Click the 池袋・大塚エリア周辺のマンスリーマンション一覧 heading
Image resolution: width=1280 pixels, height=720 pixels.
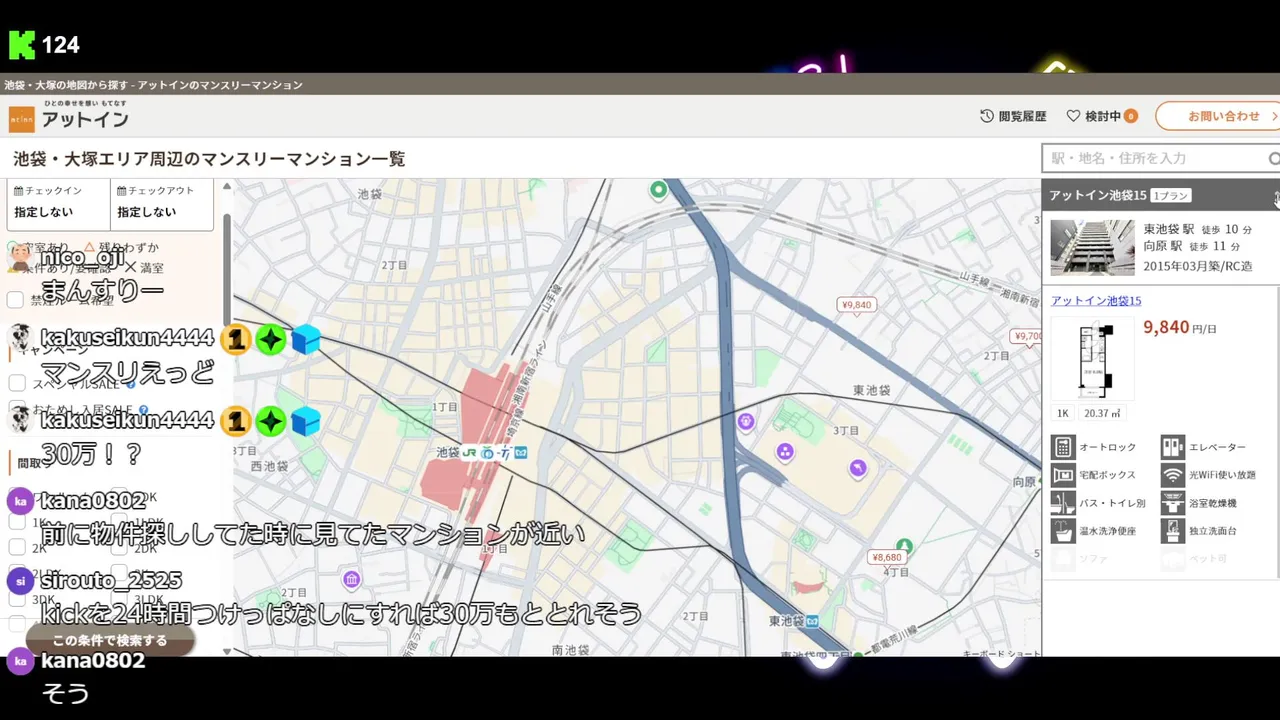(209, 159)
